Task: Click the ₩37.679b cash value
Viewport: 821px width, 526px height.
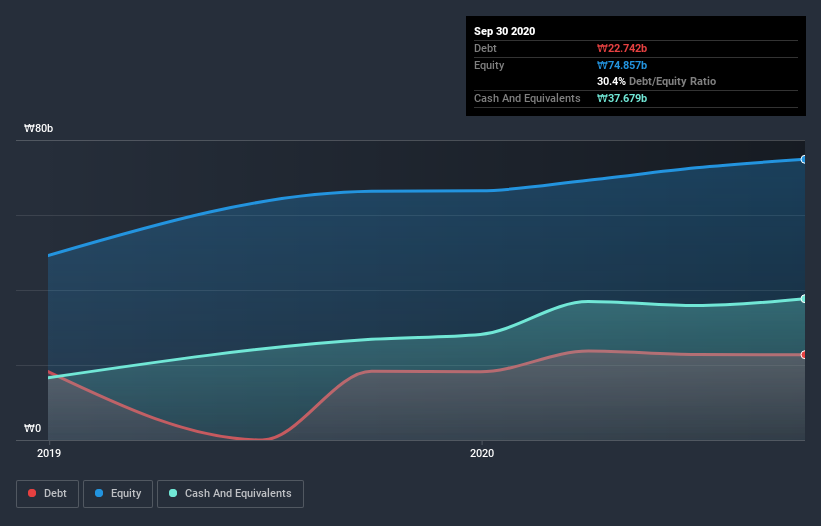Action: tap(622, 98)
